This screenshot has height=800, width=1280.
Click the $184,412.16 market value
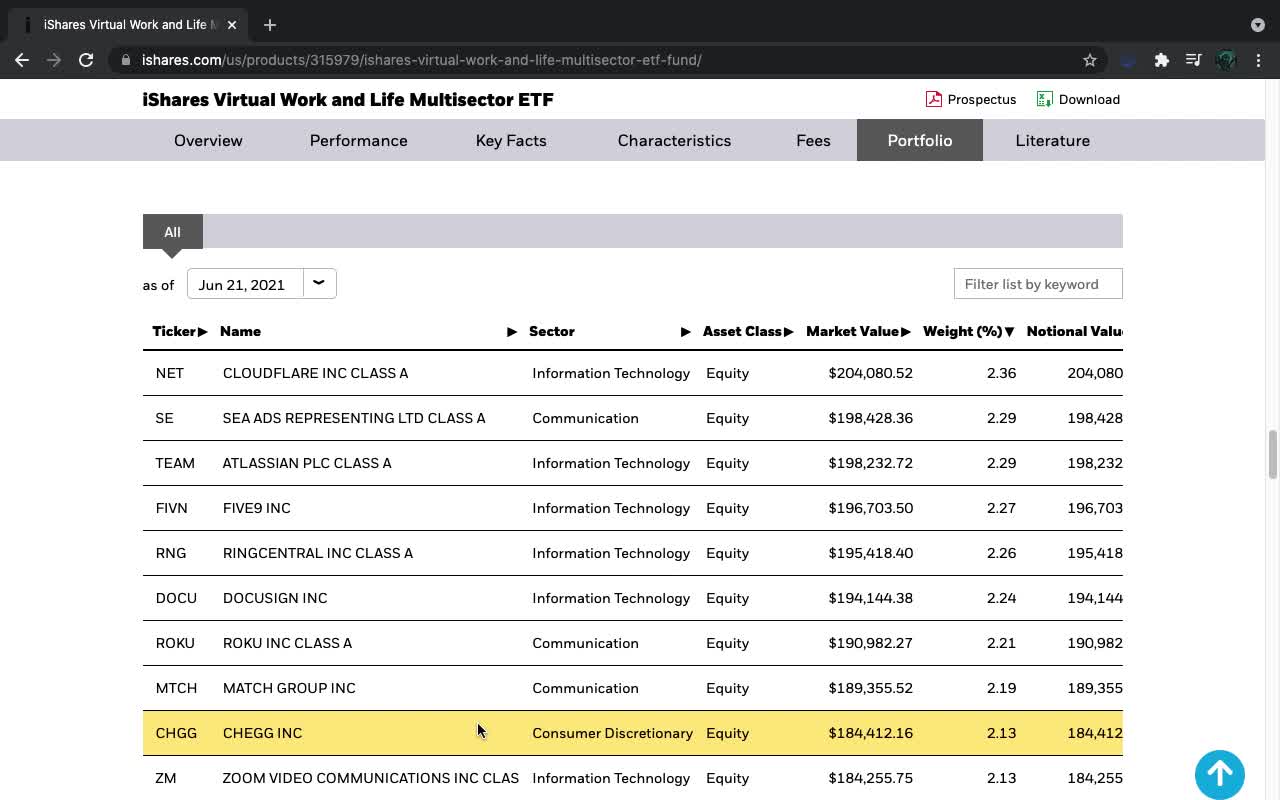point(870,733)
